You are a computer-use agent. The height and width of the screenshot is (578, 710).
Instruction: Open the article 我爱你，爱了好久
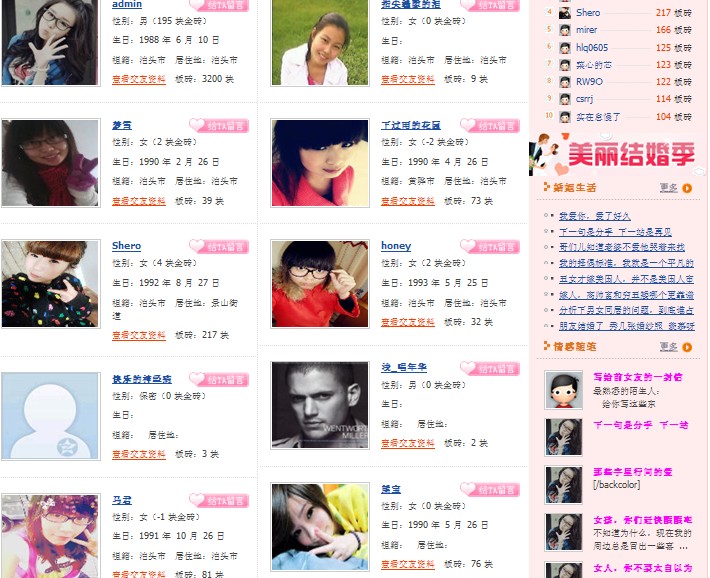point(595,216)
